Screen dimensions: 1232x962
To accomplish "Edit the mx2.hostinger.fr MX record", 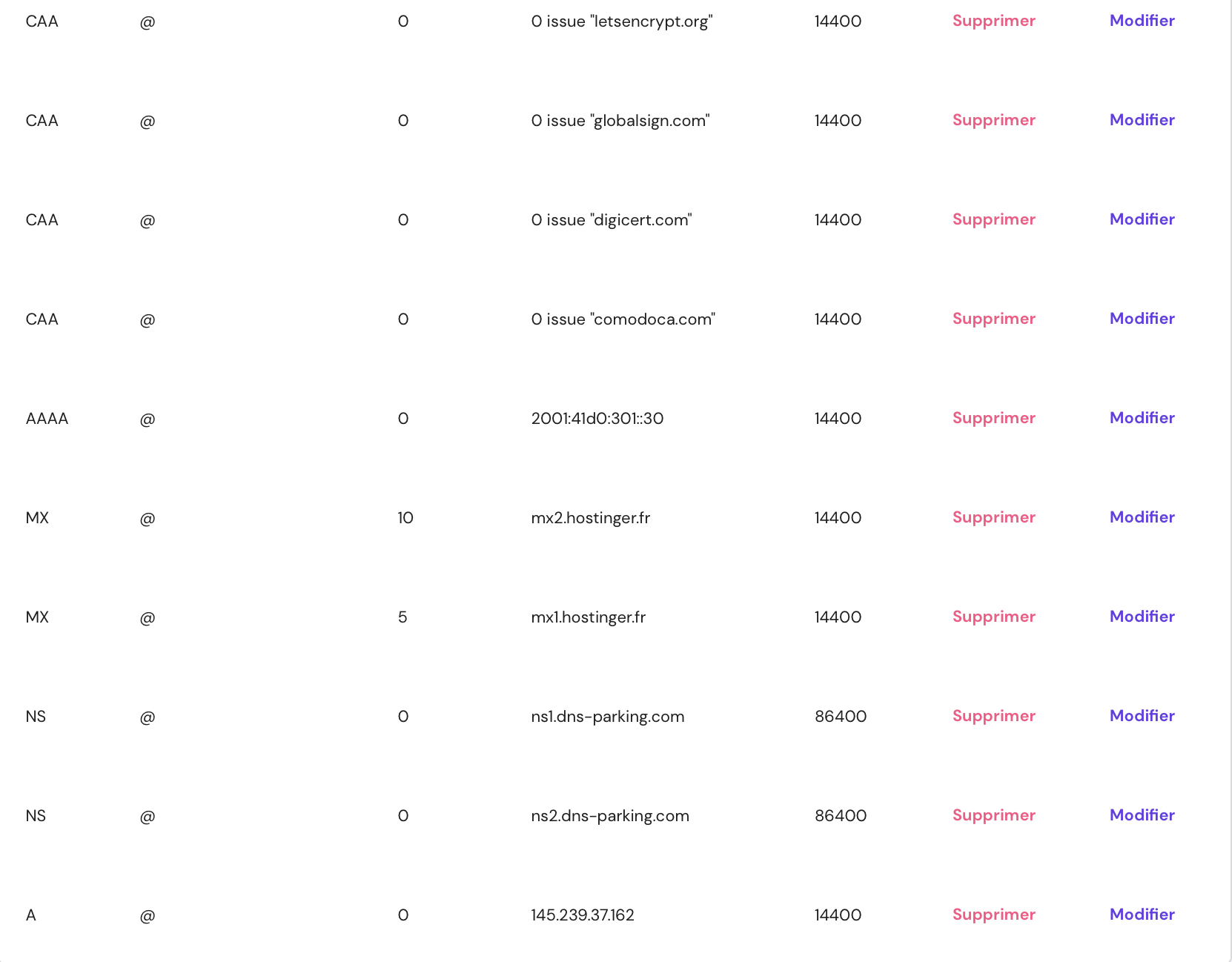I will (x=1142, y=517).
